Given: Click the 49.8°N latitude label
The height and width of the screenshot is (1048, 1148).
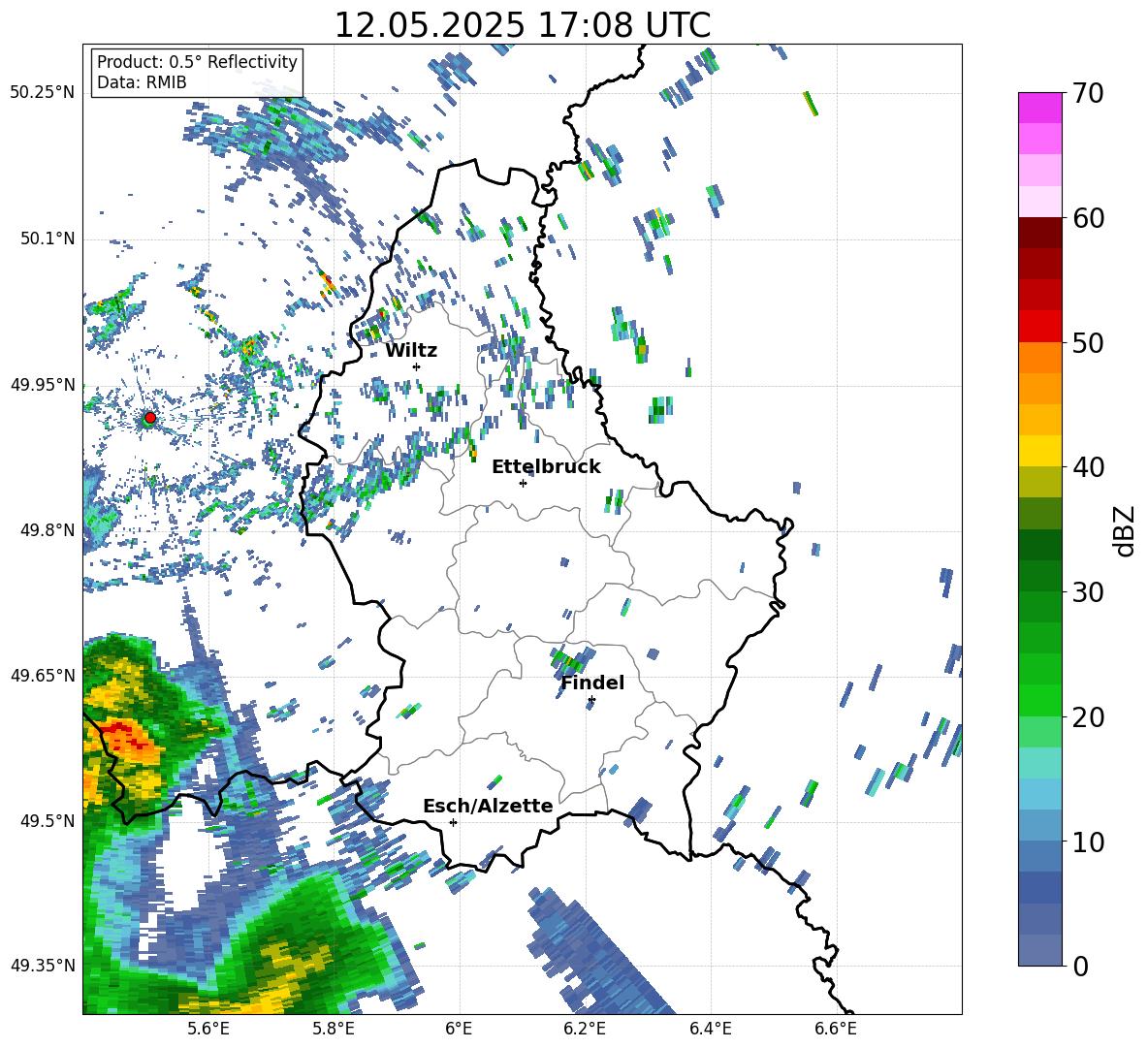Looking at the screenshot, I should click(x=49, y=530).
